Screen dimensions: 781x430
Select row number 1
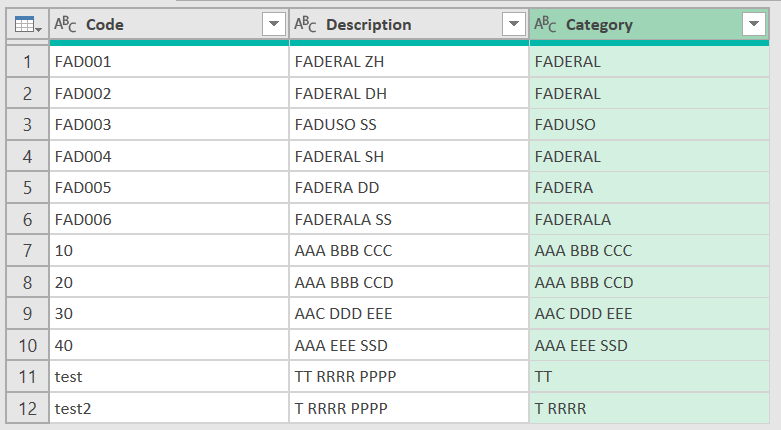point(27,62)
